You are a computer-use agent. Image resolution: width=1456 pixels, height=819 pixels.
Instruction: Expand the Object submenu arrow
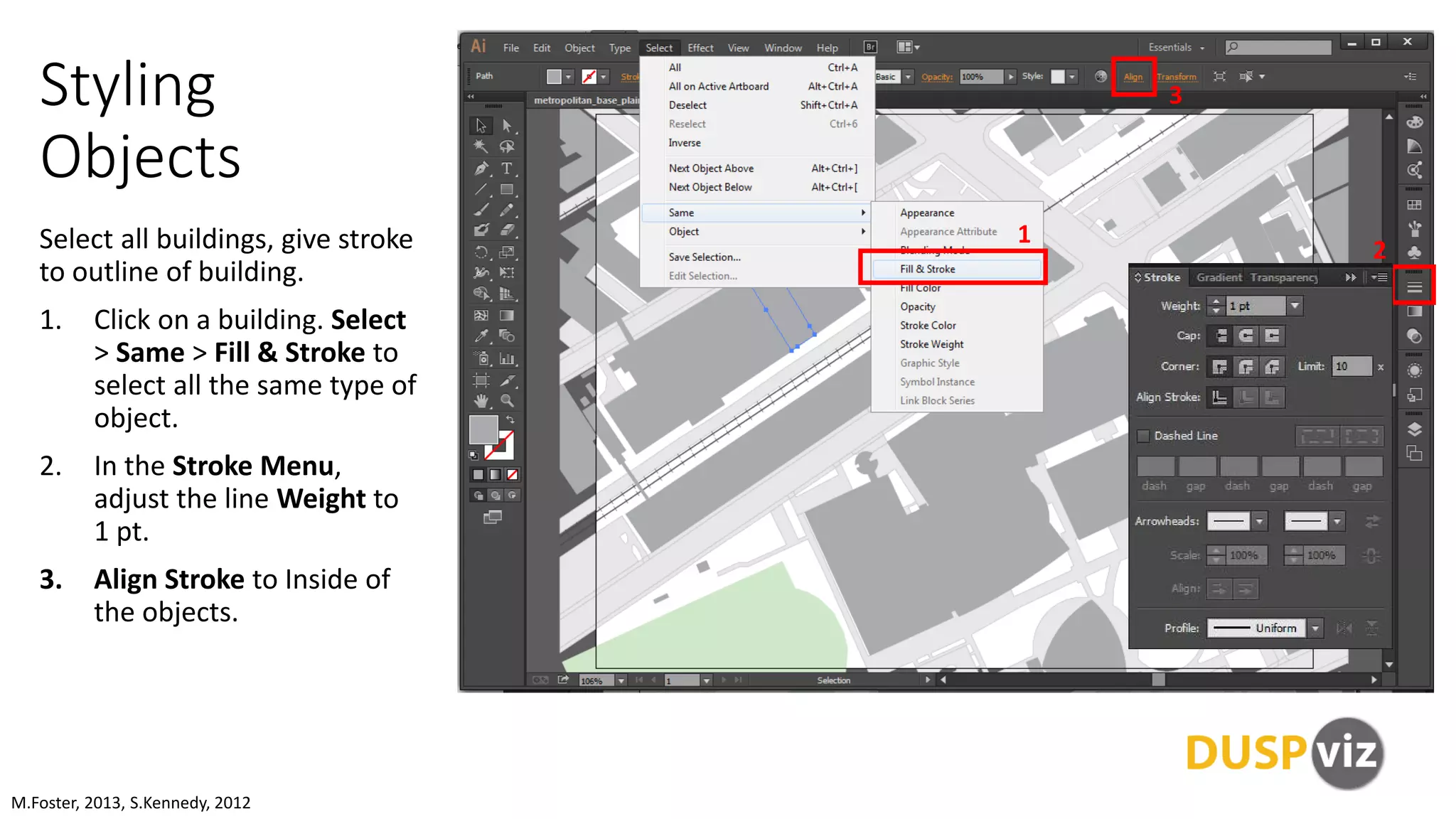click(863, 232)
